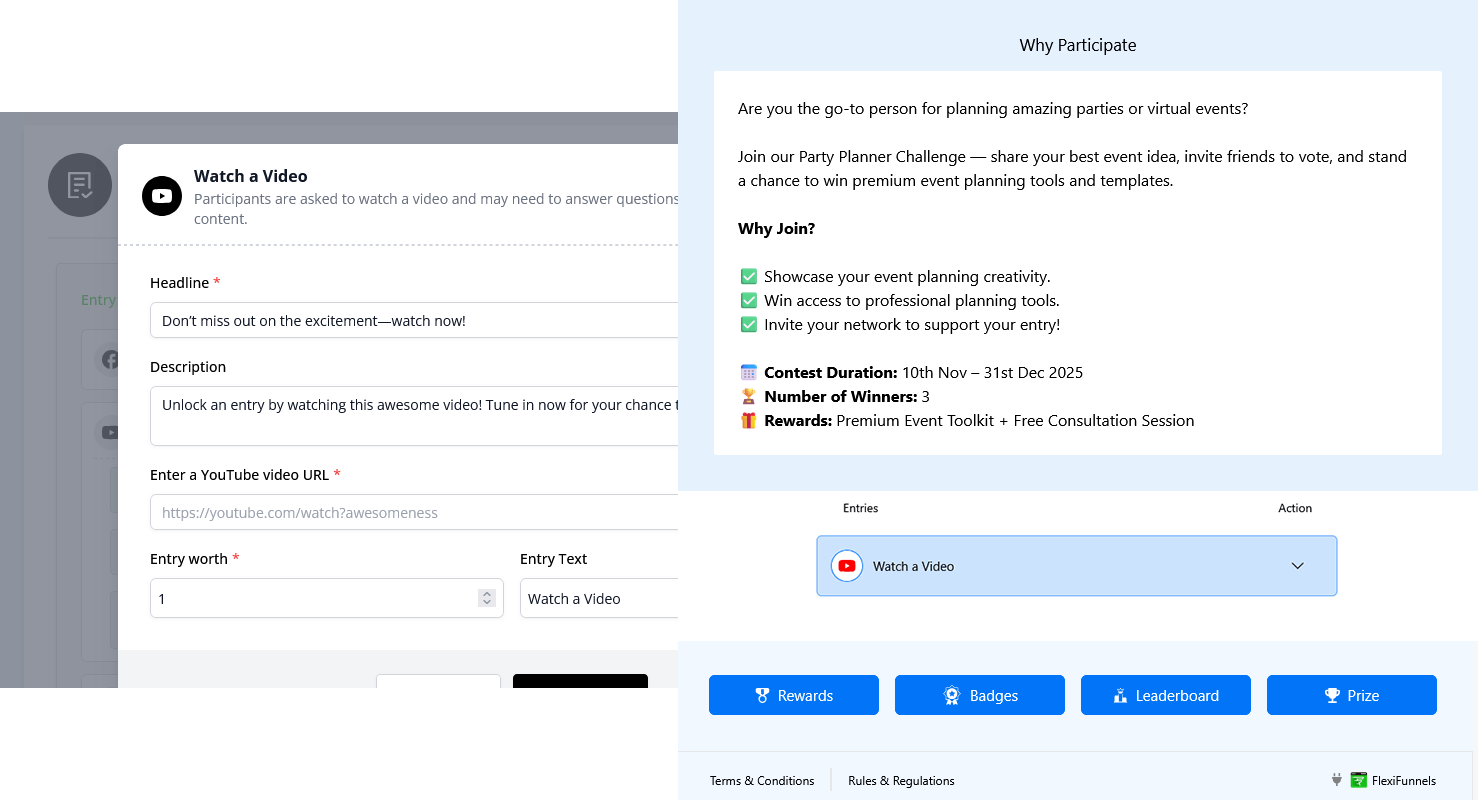Image resolution: width=1478 pixels, height=800 pixels.
Task: Open Rules & Regulations link
Action: [x=901, y=781]
